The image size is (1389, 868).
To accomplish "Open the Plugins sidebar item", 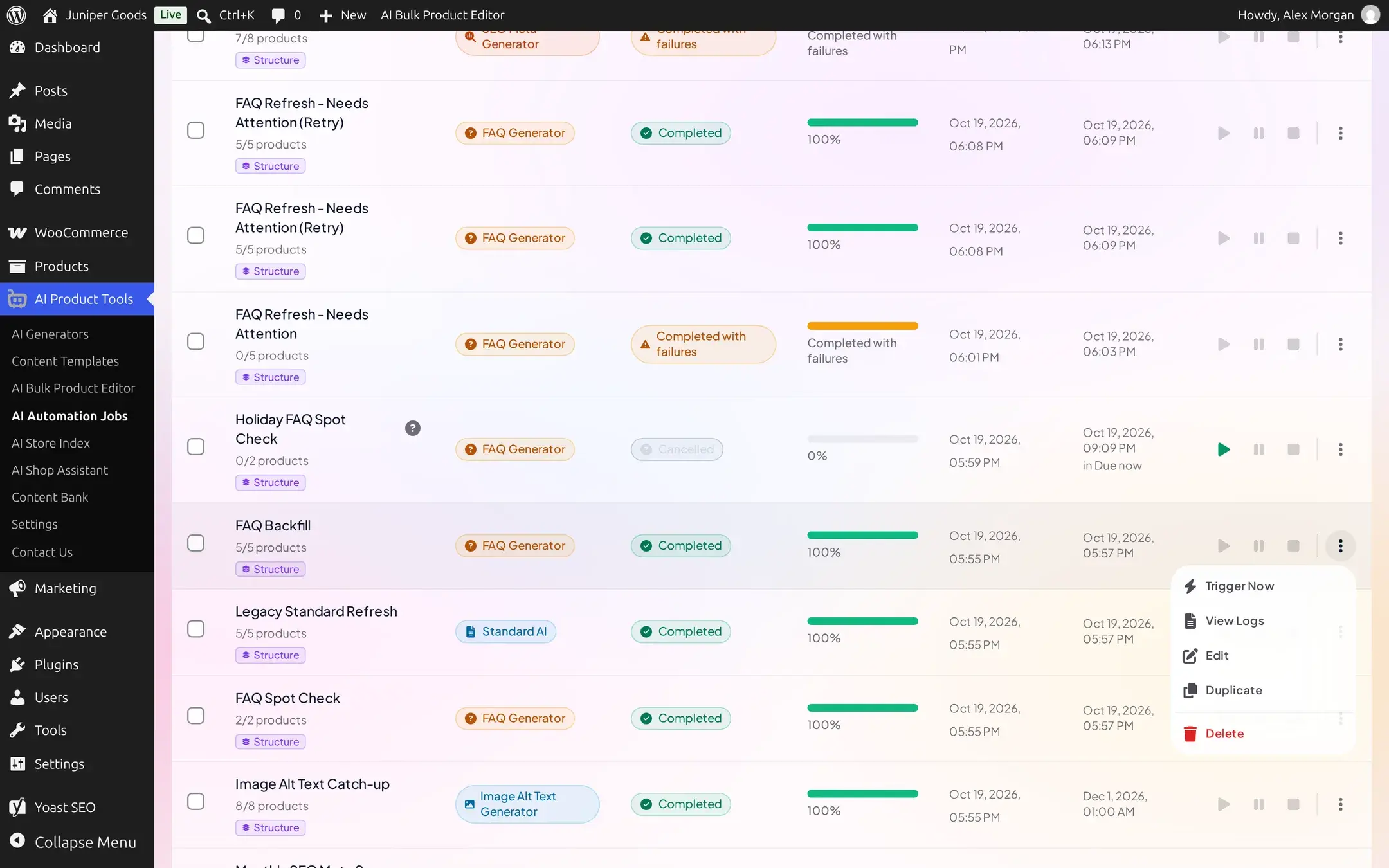I will click(77, 665).
